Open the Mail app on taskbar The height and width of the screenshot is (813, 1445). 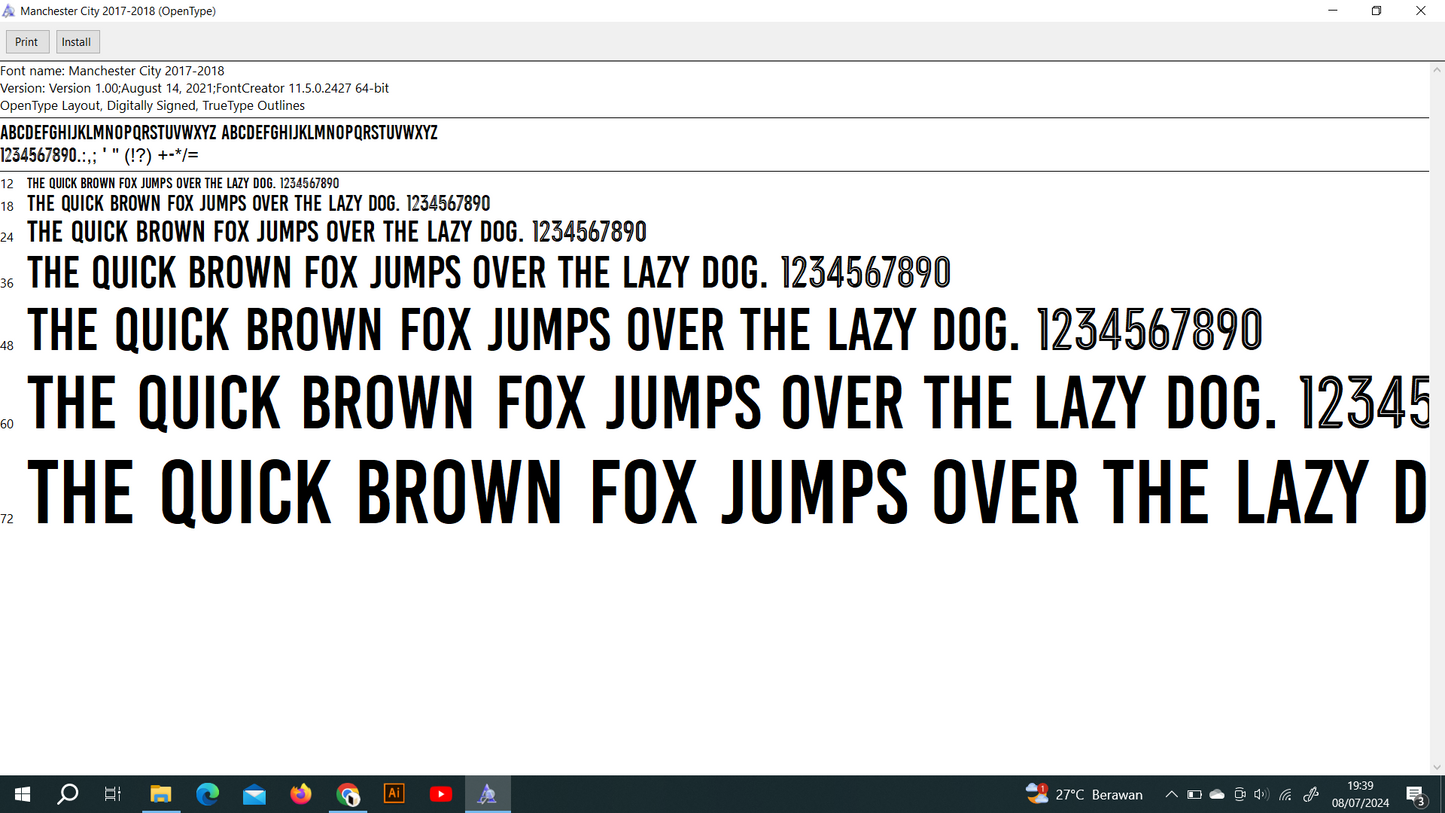(x=254, y=794)
